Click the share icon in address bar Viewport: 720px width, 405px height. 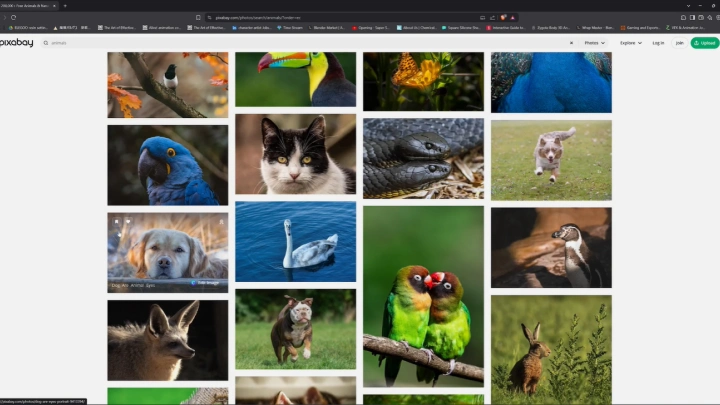492,17
